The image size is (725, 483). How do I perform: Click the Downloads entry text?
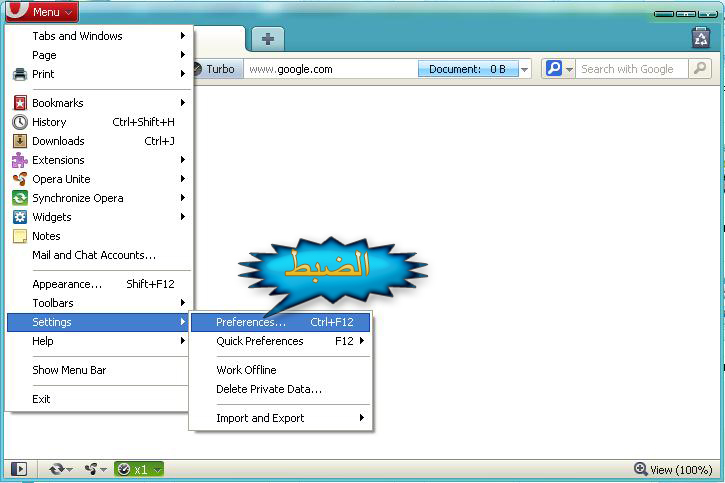tap(58, 141)
